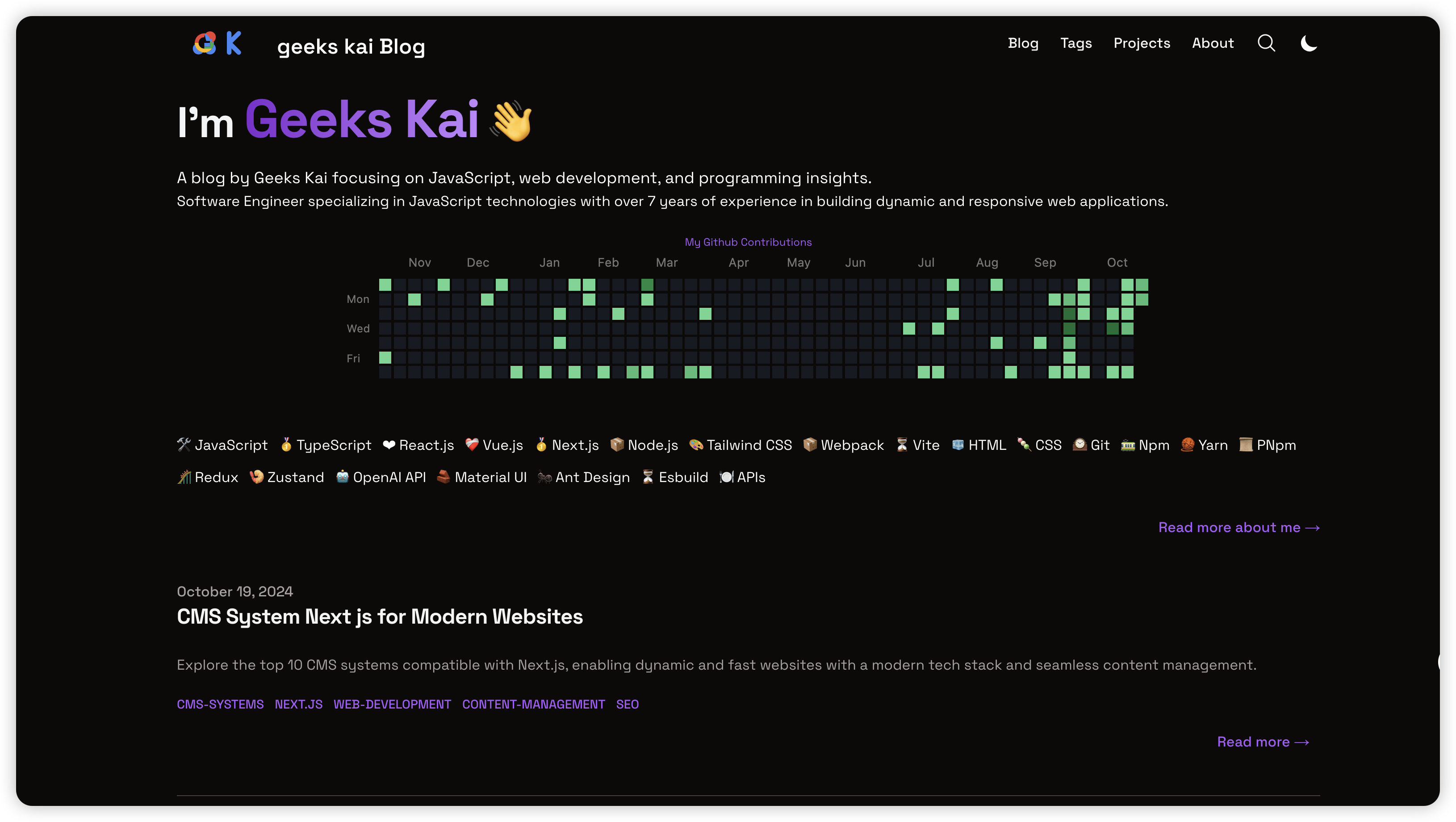Click the React.js heart icon

pos(389,445)
